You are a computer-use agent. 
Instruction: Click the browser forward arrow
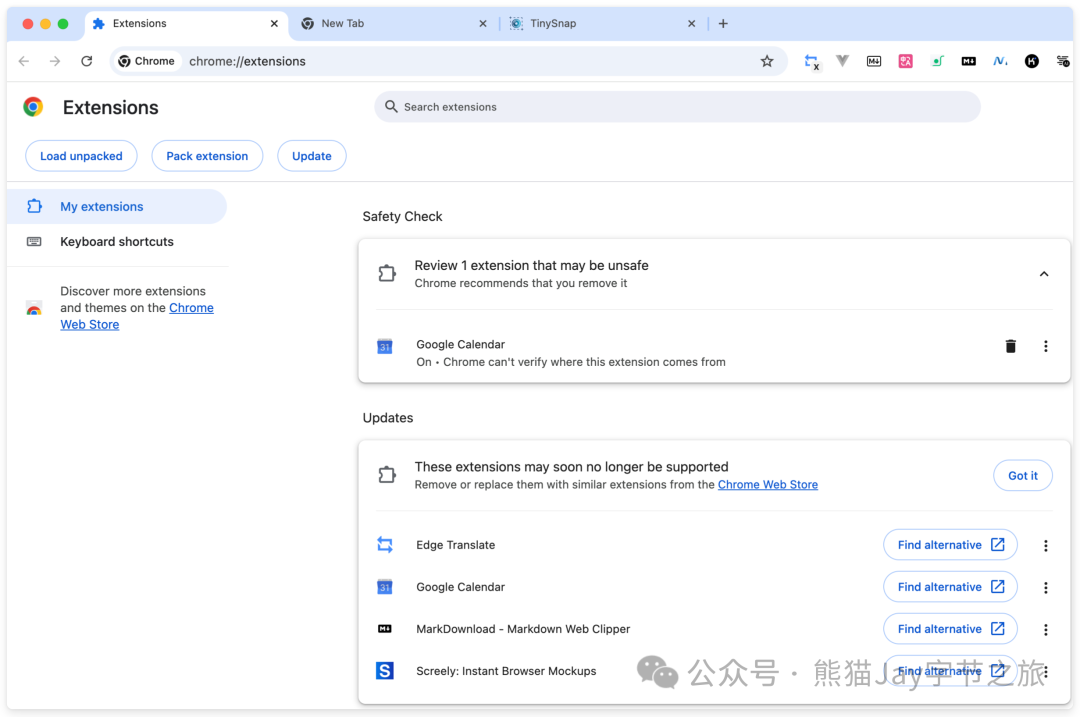pyautogui.click(x=55, y=61)
